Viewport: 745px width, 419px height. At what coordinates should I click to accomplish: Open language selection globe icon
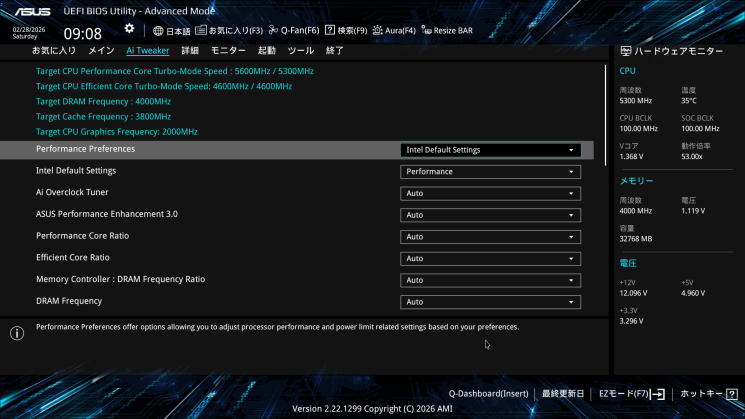click(158, 31)
